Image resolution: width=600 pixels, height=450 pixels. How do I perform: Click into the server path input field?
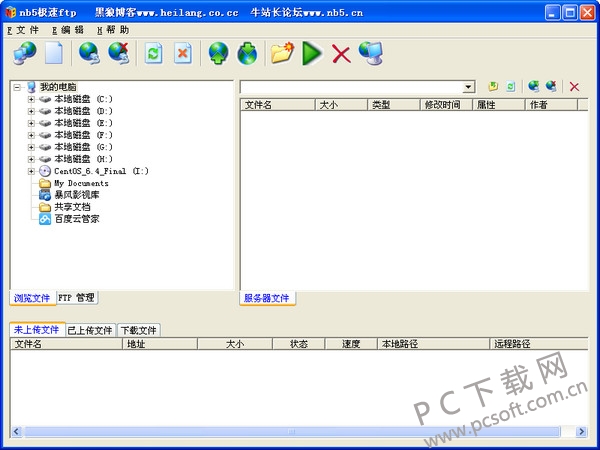351,87
